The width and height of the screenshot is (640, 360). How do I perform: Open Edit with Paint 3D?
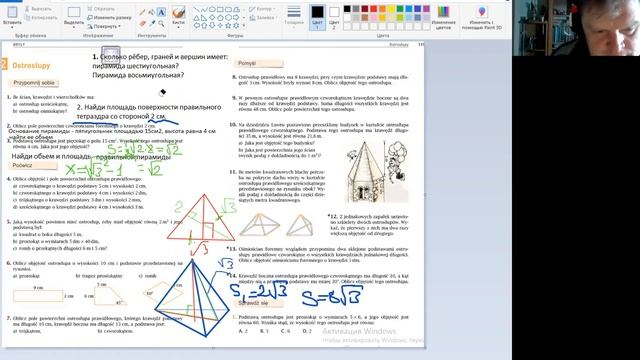click(482, 17)
